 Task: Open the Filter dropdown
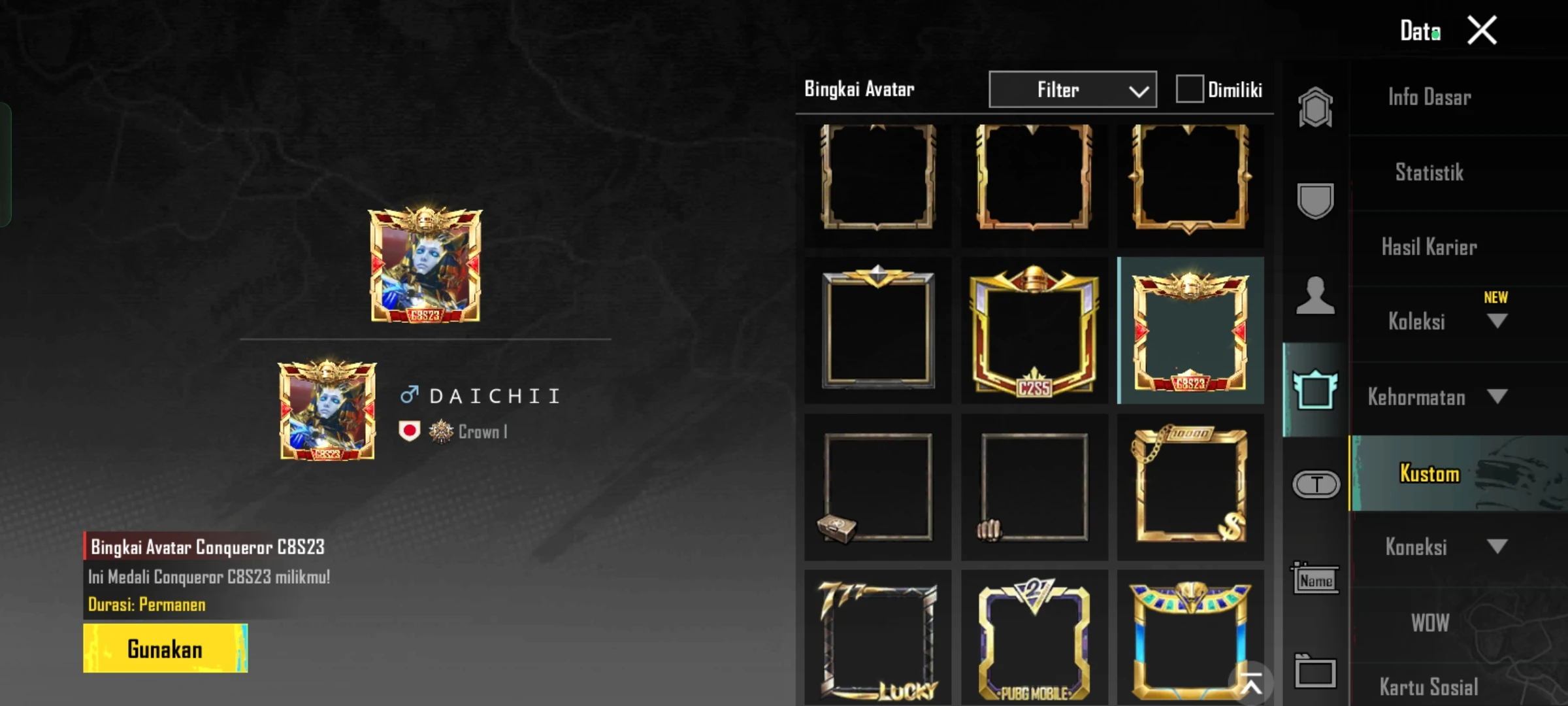pyautogui.click(x=1073, y=90)
